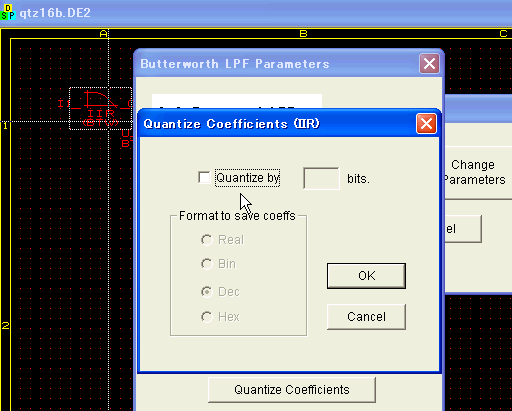Click the DSP application icon in title bar

click(8, 12)
